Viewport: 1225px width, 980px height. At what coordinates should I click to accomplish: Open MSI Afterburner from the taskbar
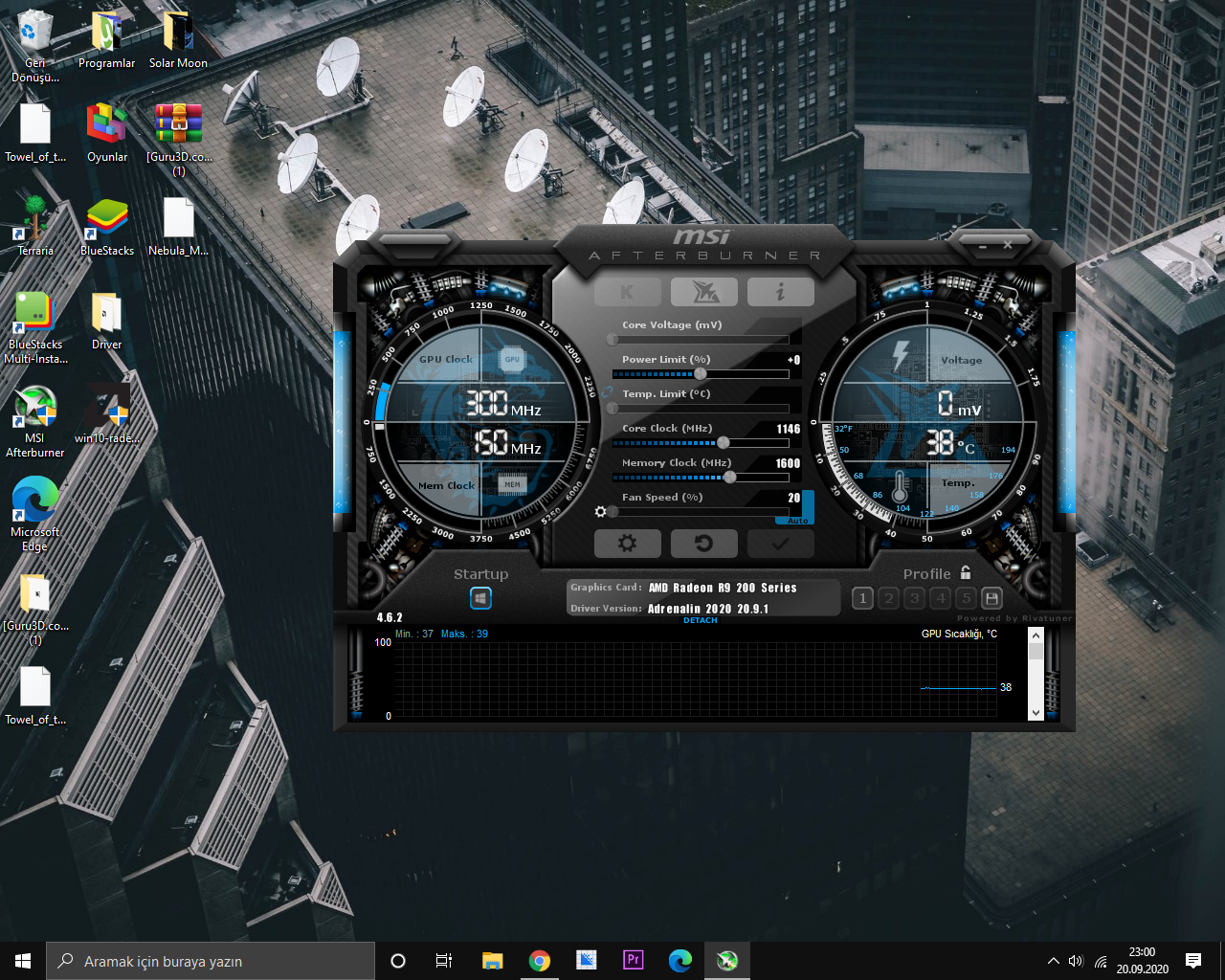tap(727, 960)
